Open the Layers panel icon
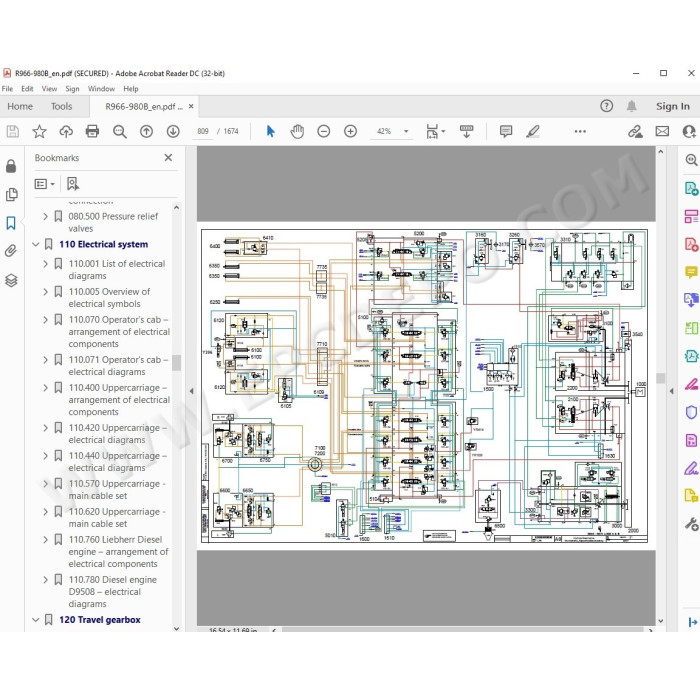 tap(11, 280)
